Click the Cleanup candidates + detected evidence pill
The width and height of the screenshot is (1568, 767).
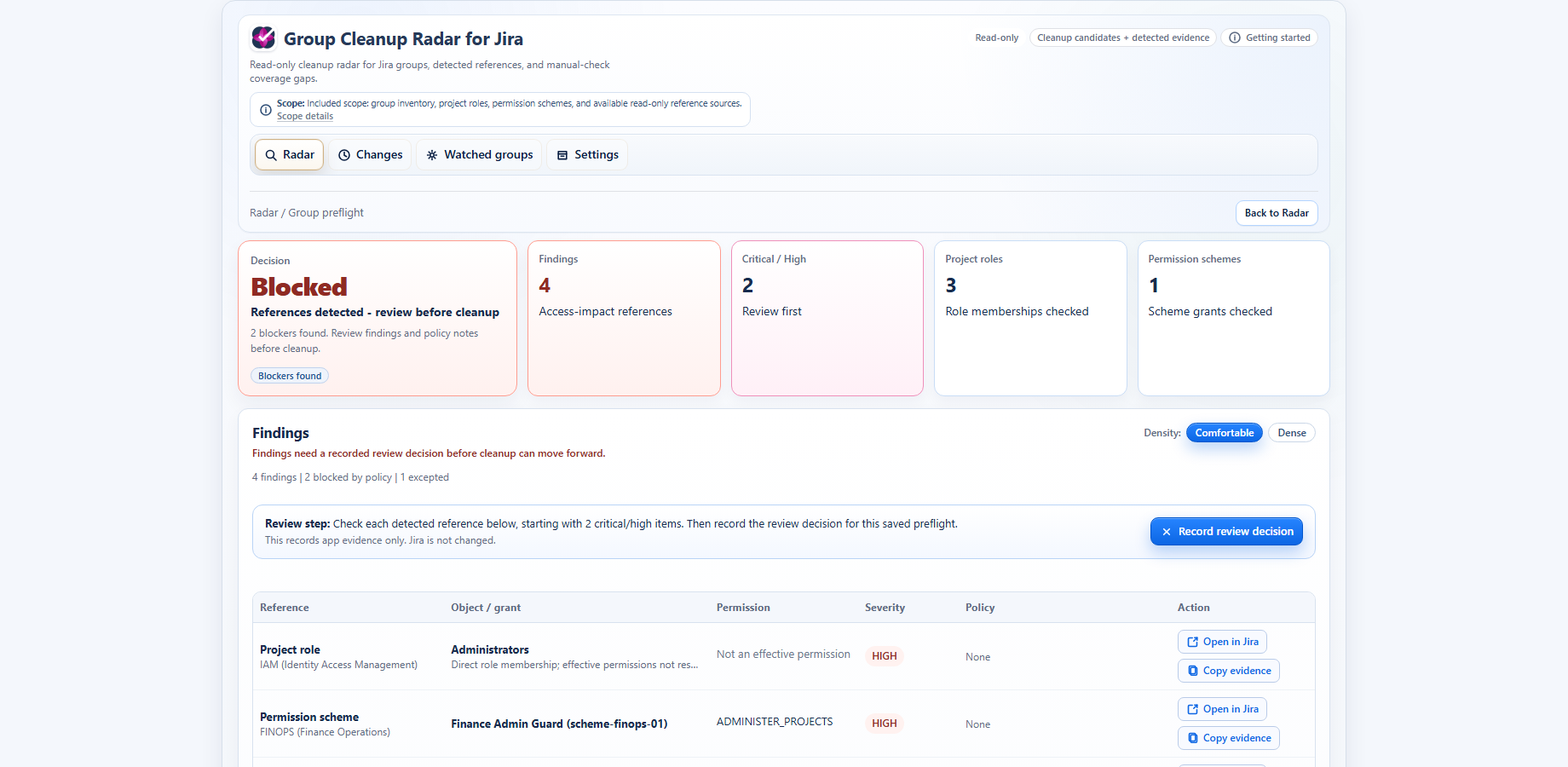click(1123, 37)
